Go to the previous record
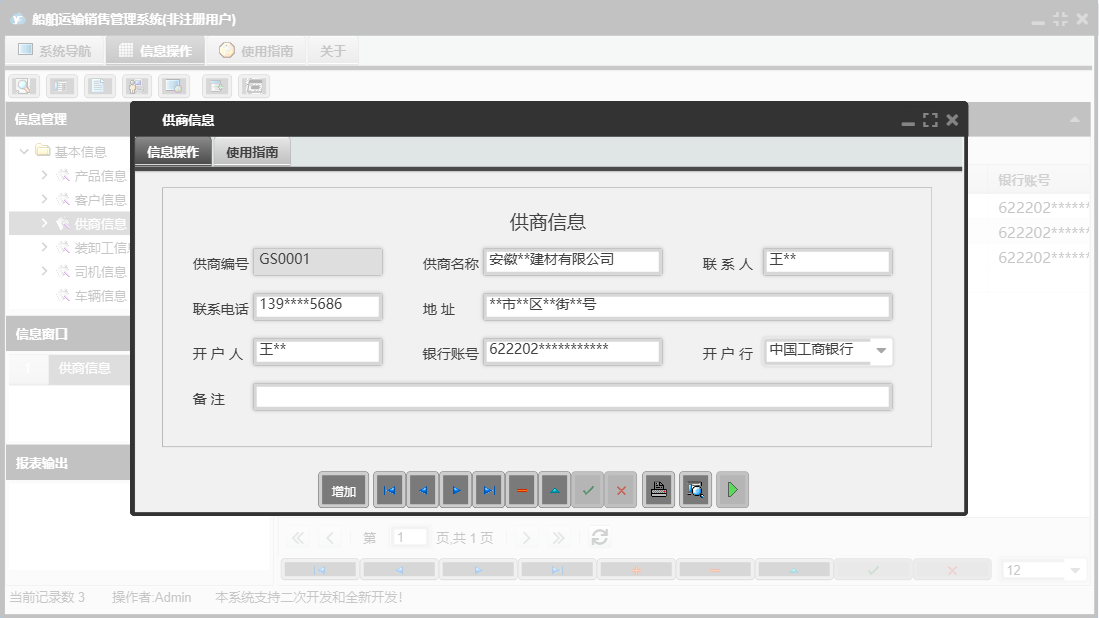 click(x=424, y=489)
